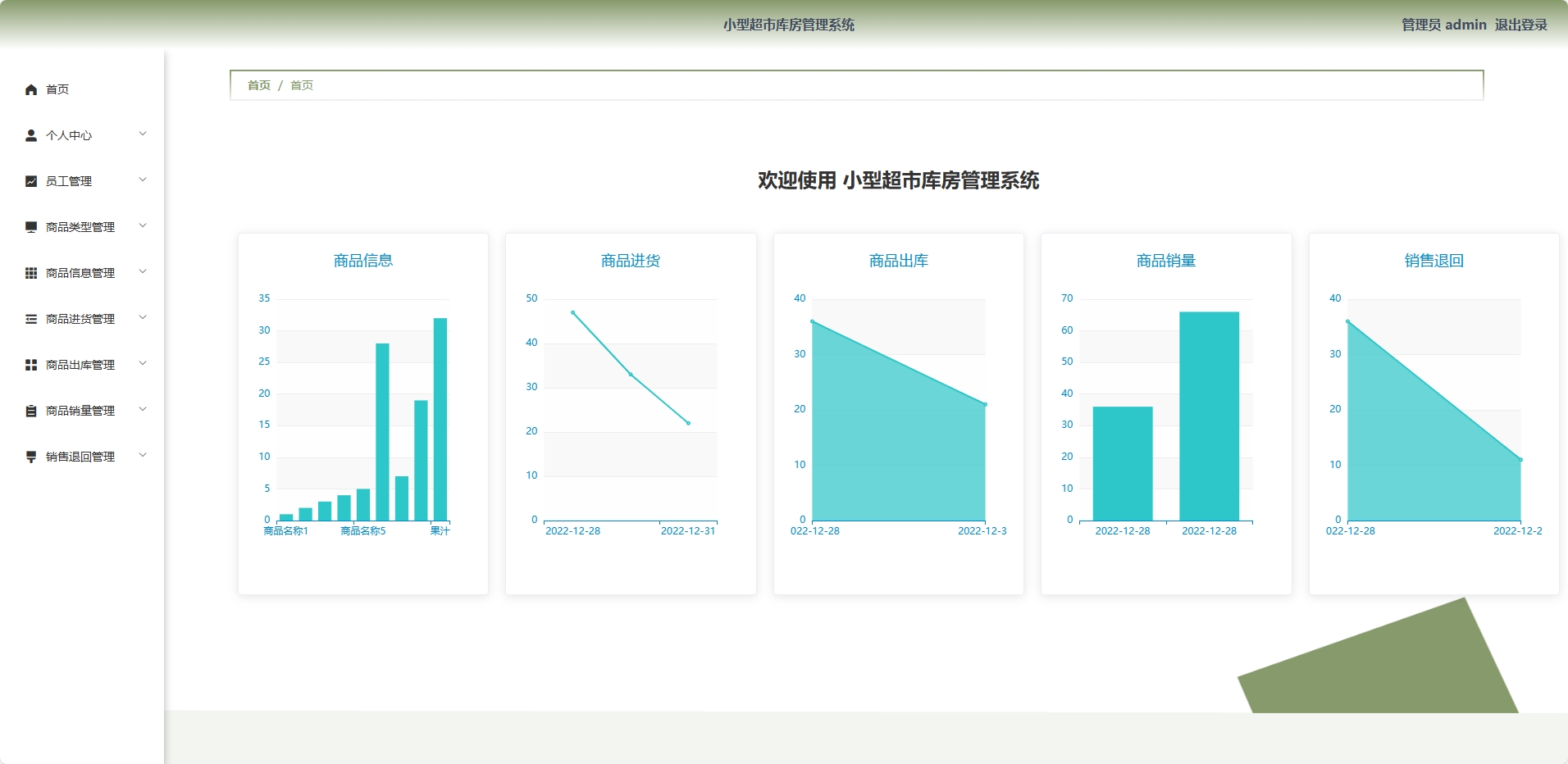Expand the 商品进货管理 chevron
Viewport: 1568px width, 764px height.
pos(143,318)
